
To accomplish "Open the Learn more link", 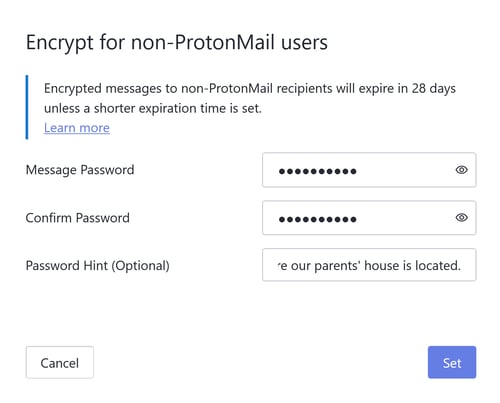I will 77,128.
